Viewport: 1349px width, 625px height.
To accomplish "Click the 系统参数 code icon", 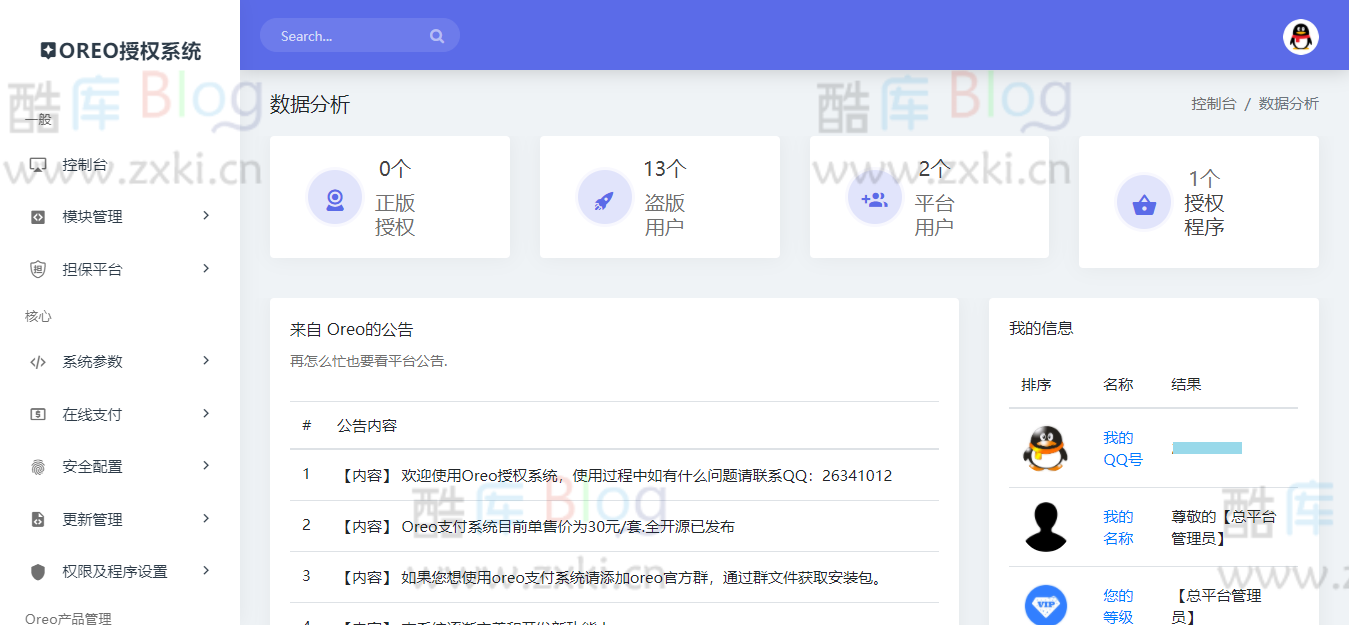I will pos(38,361).
